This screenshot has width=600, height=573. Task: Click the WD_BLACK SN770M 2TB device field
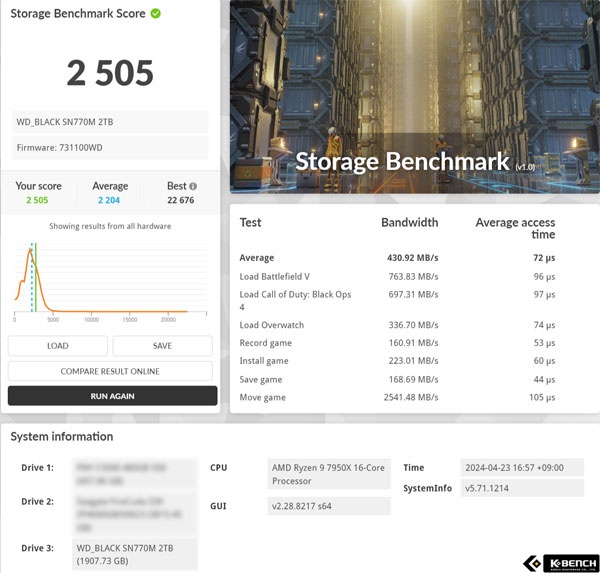click(110, 122)
